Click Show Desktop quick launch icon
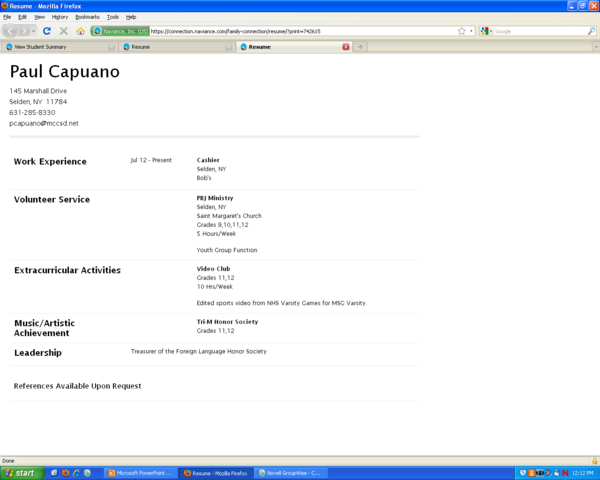The height and width of the screenshot is (480, 600). (x=54, y=473)
